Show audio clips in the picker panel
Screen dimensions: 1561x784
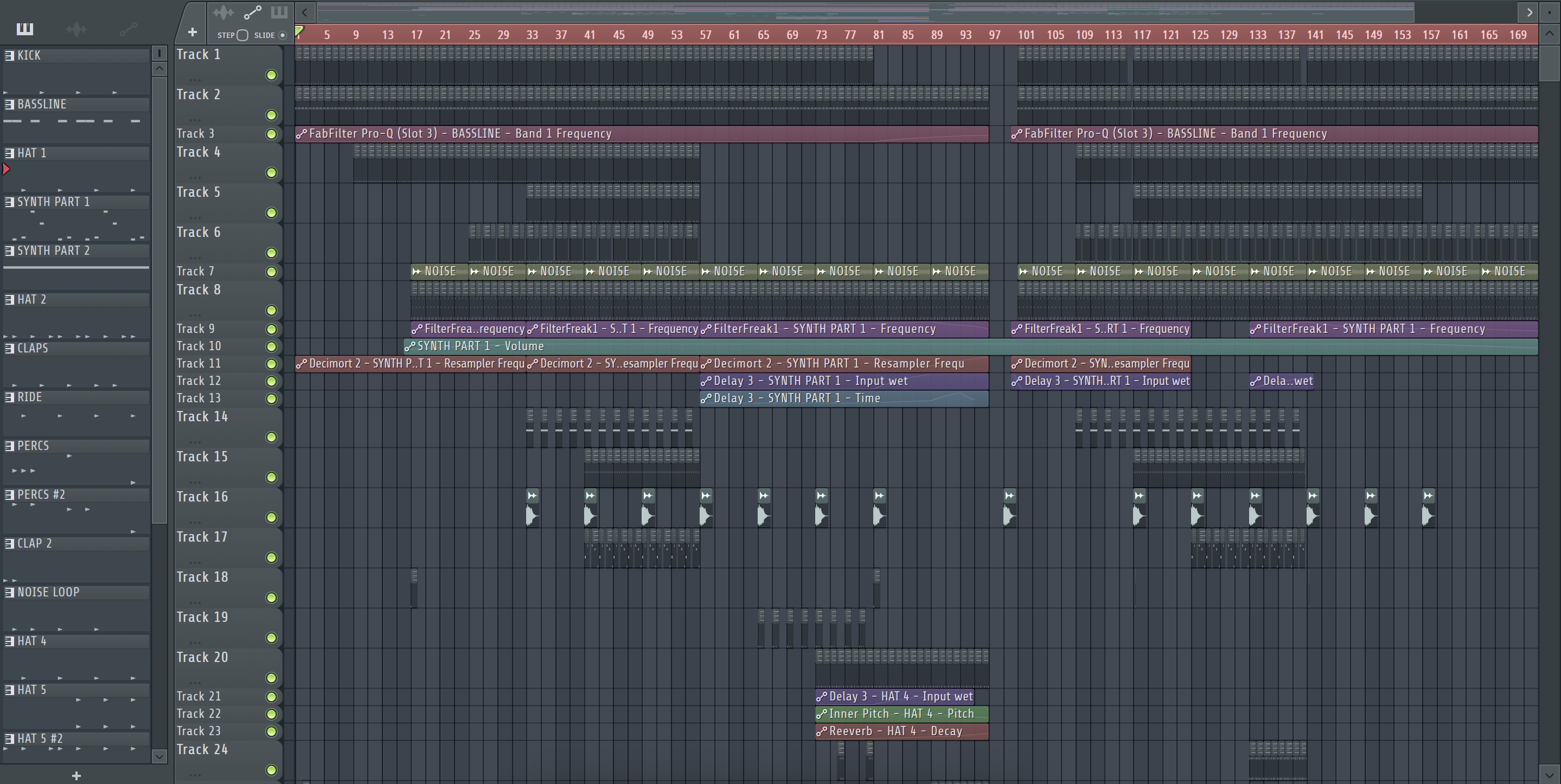76,29
